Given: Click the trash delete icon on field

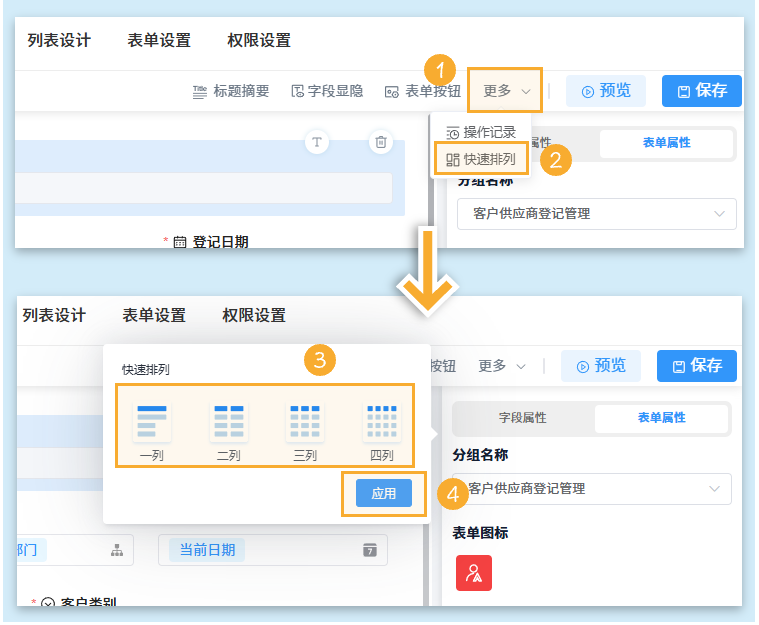Looking at the screenshot, I should point(381,142).
